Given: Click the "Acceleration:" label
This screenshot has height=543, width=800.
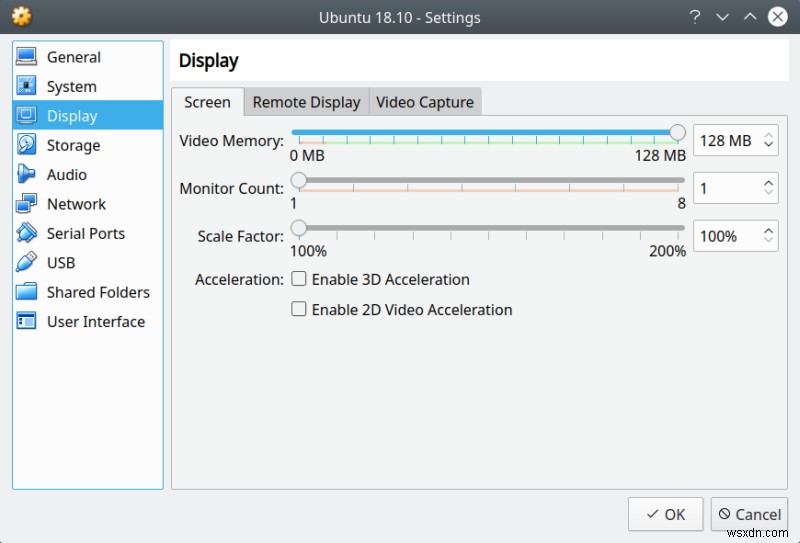Looking at the screenshot, I should 239,279.
